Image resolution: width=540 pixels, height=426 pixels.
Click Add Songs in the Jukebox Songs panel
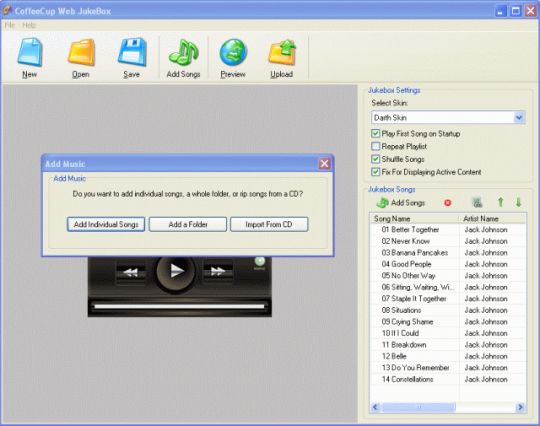[401, 203]
